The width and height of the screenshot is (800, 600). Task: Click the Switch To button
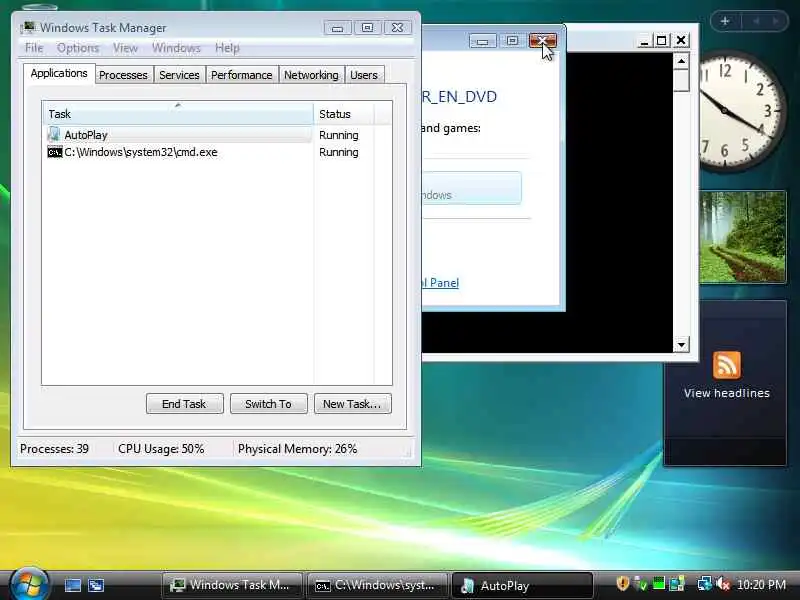(268, 404)
